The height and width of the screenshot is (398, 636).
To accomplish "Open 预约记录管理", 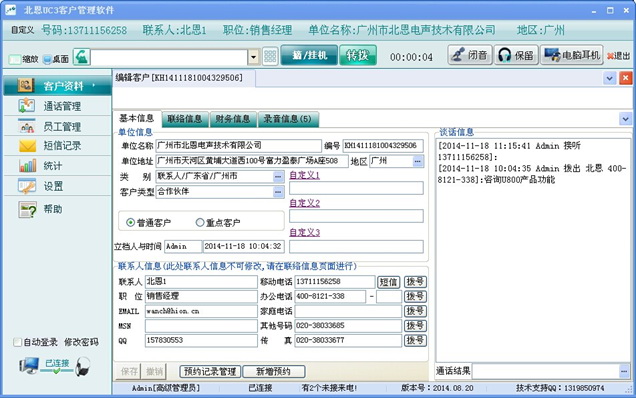I will click(210, 371).
